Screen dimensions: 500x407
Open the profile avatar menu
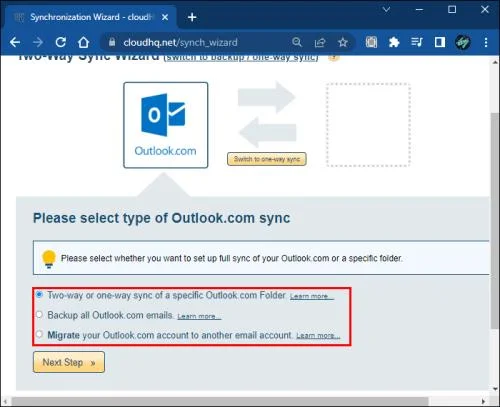click(x=463, y=42)
